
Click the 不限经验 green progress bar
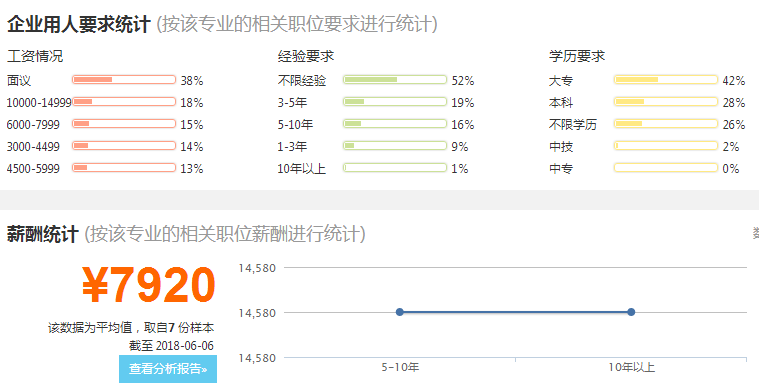pos(395,80)
